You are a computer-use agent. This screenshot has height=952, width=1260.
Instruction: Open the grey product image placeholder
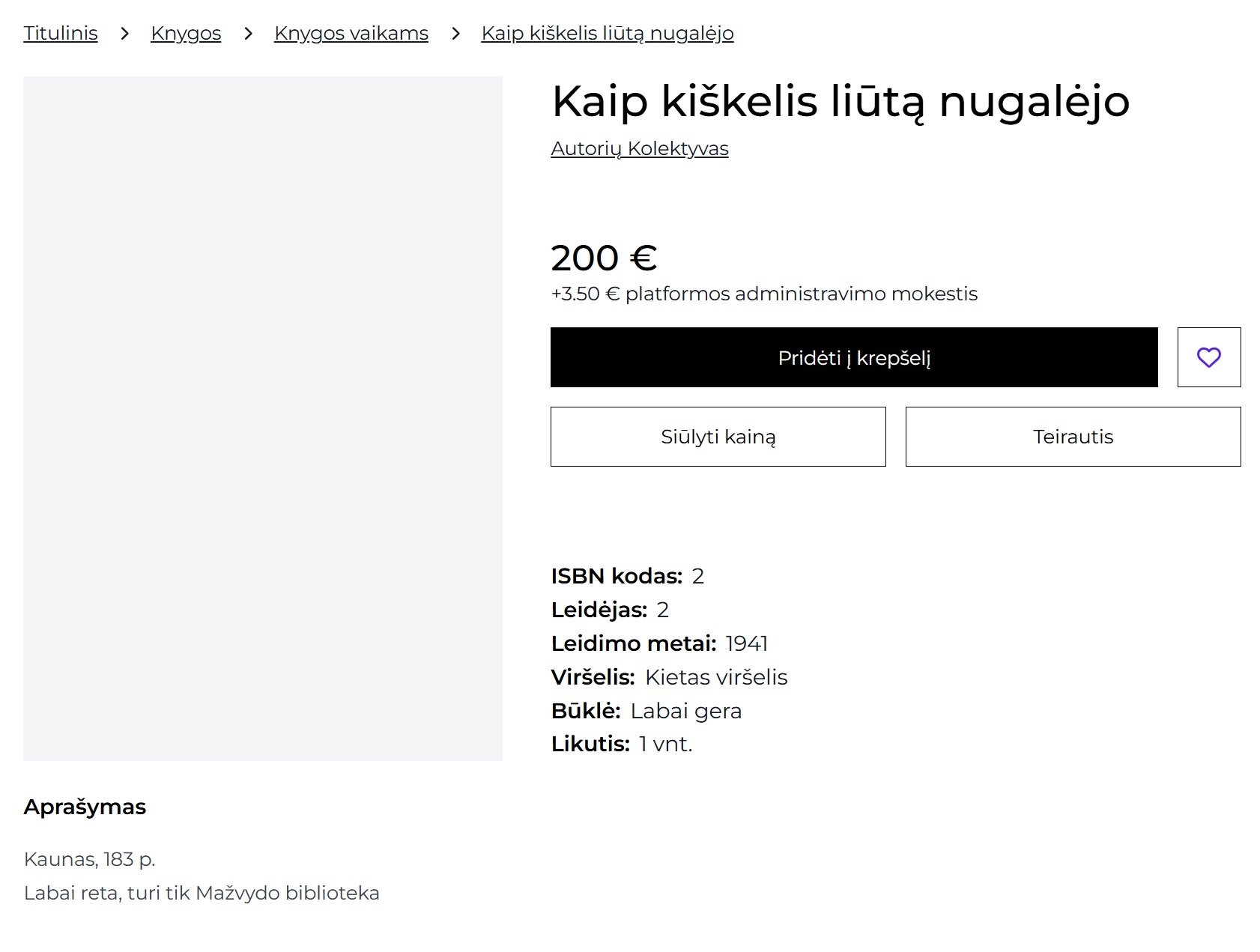[x=263, y=419]
